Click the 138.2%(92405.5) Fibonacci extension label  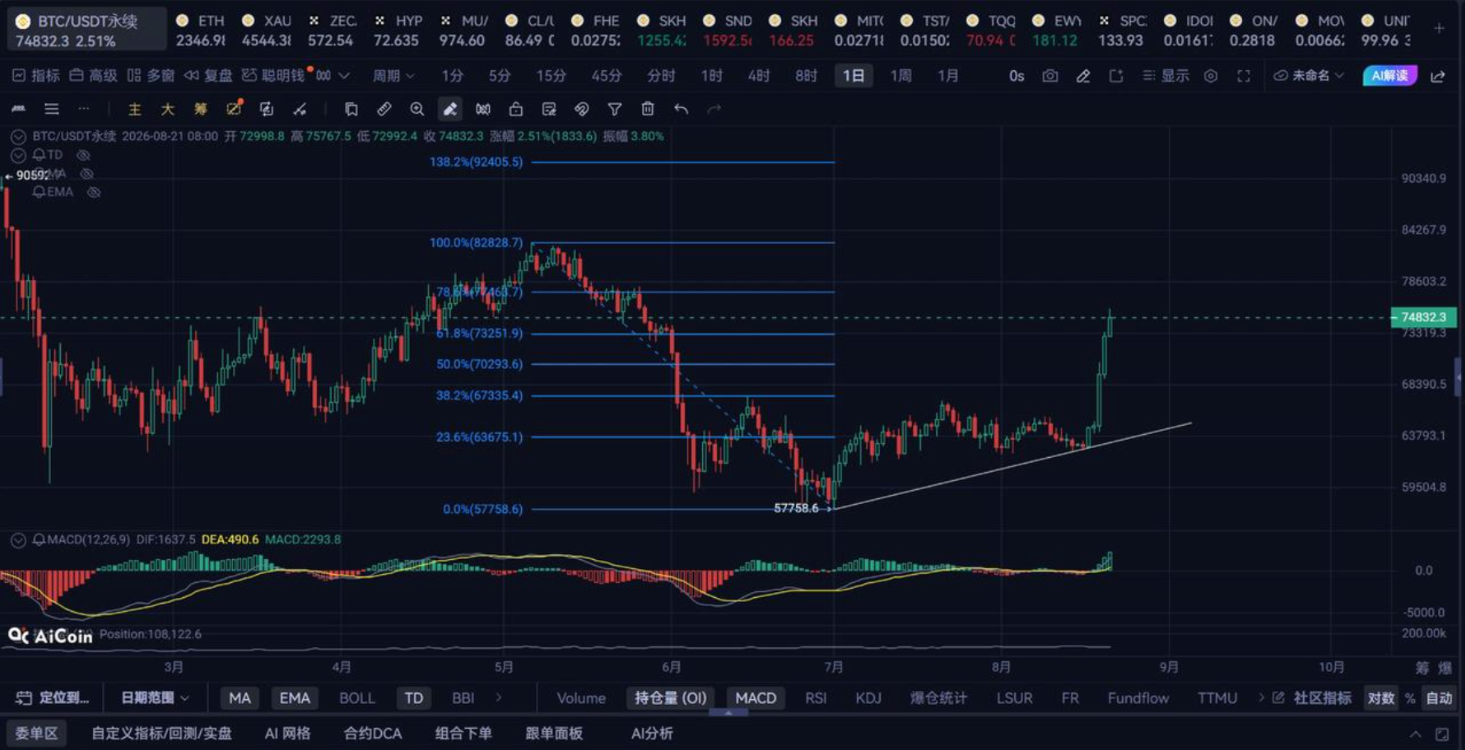click(x=476, y=162)
